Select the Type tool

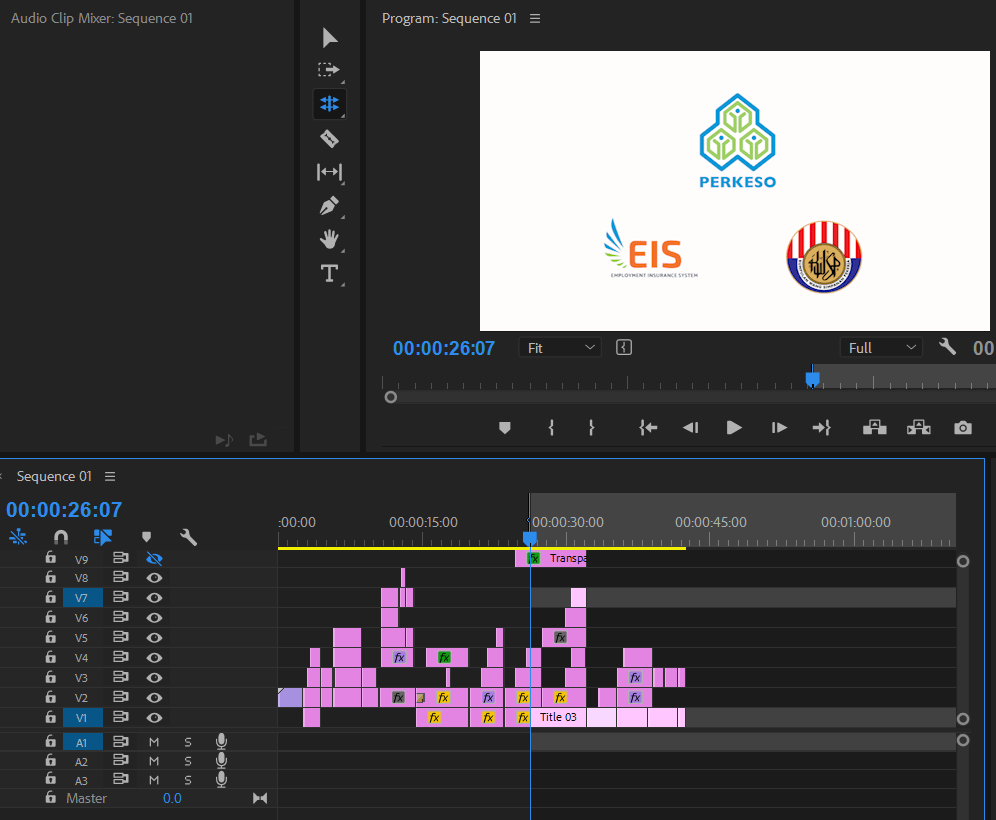[329, 273]
